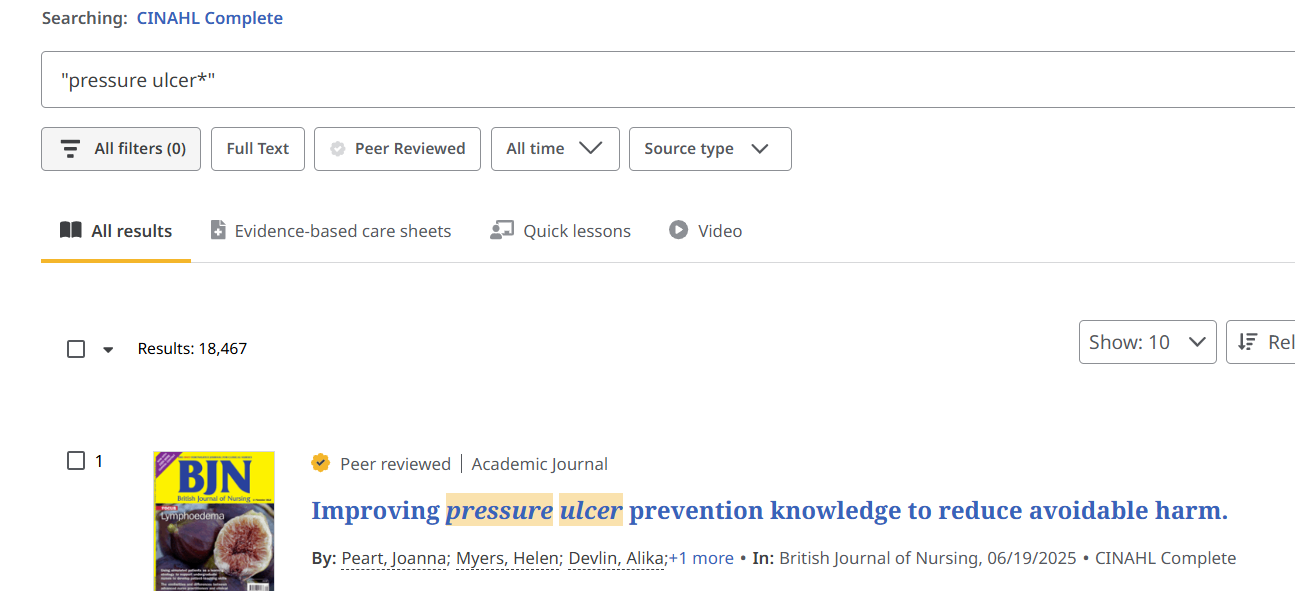Screen dimensions: 1295x591
Task: Click the CINAHL Complete database link
Action: pyautogui.click(x=210, y=18)
